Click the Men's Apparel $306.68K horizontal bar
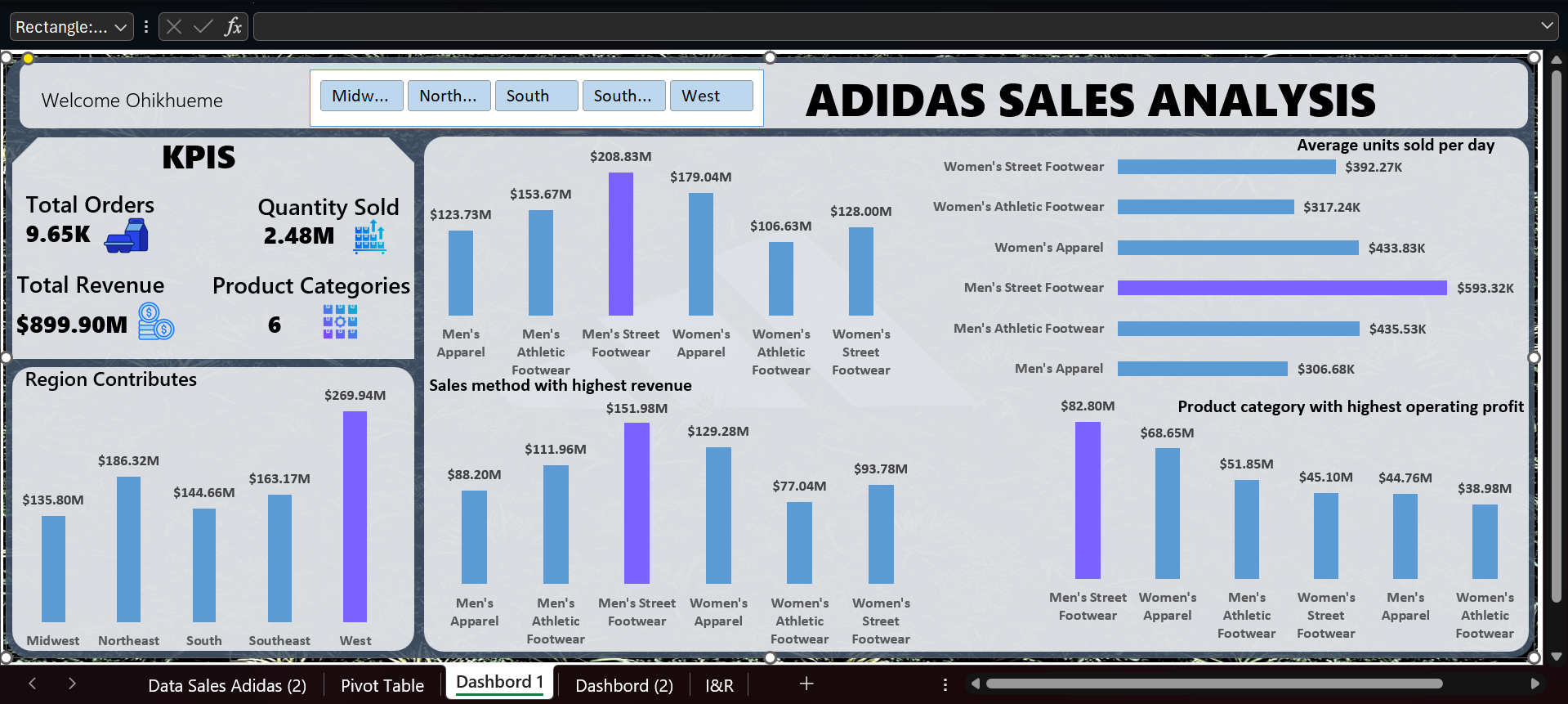The image size is (1568, 704). (x=1203, y=369)
